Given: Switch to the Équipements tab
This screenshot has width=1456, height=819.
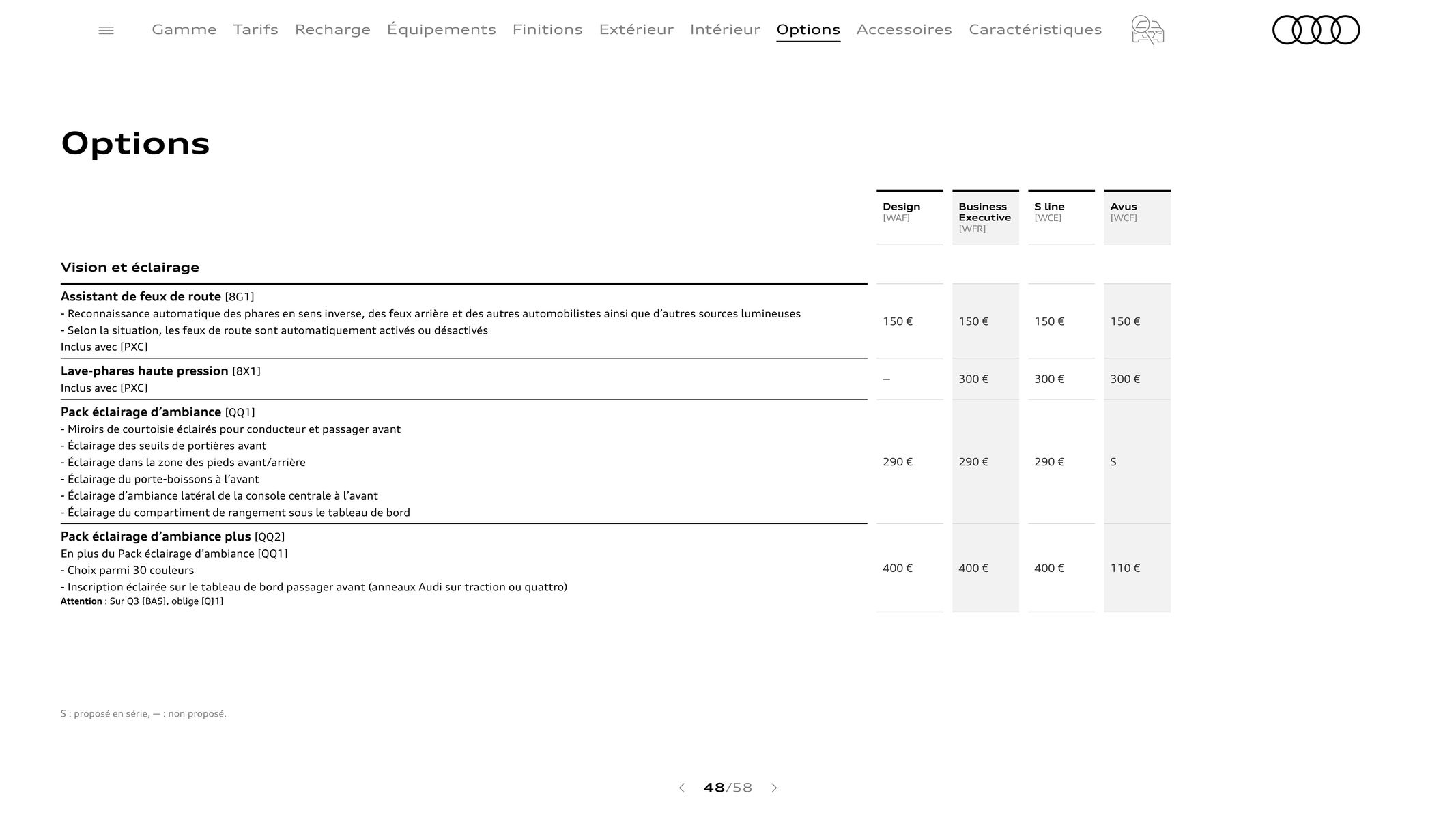Looking at the screenshot, I should tap(442, 29).
